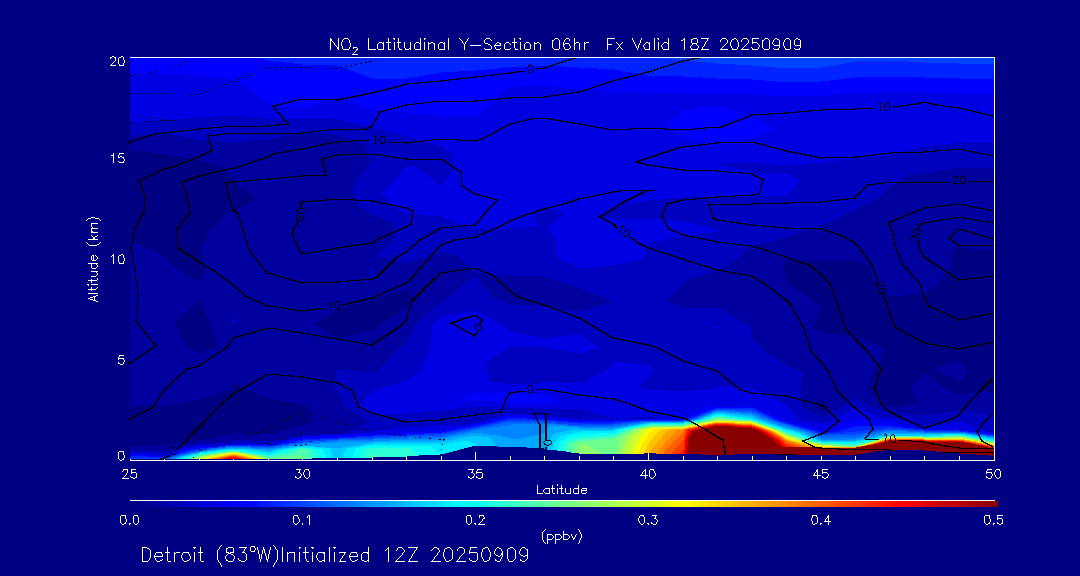This screenshot has width=1080, height=576.
Task: Click the 5 km altitude tick label
Action: point(118,359)
